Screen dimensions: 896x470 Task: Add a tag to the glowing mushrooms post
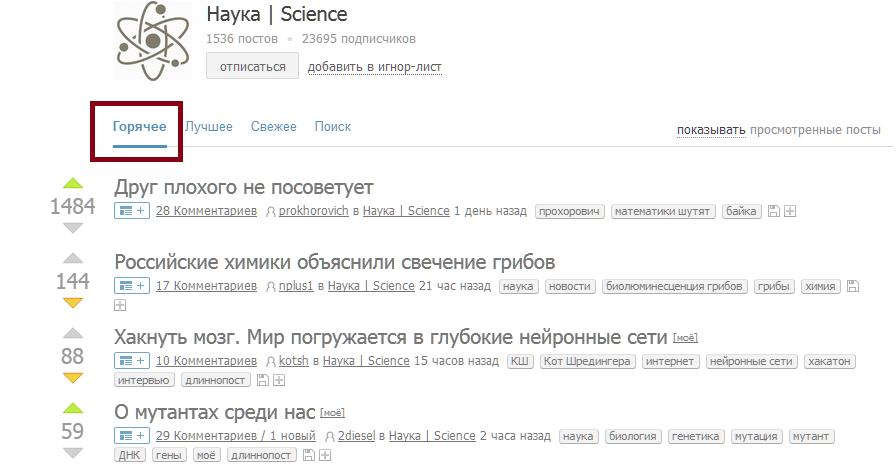pos(120,305)
